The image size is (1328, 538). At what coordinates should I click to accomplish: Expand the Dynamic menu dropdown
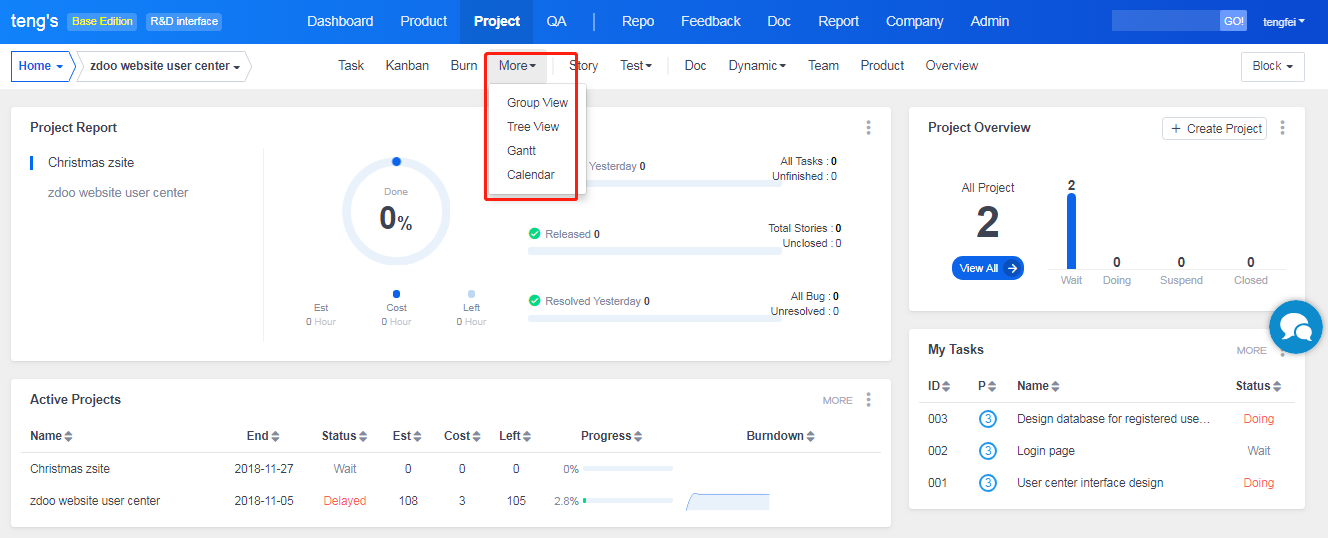[756, 66]
